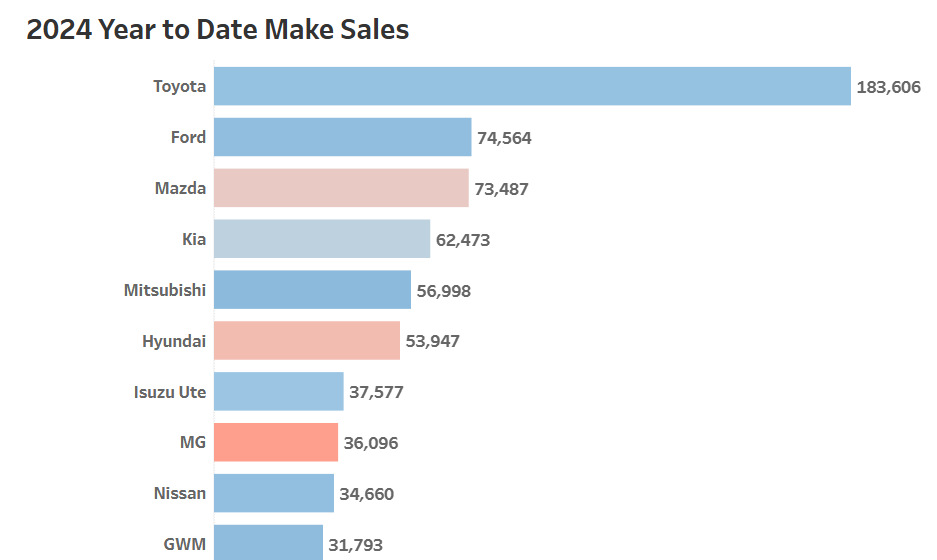This screenshot has height=560, width=937.
Task: Click the Toyota value label 183,606
Action: click(x=888, y=87)
